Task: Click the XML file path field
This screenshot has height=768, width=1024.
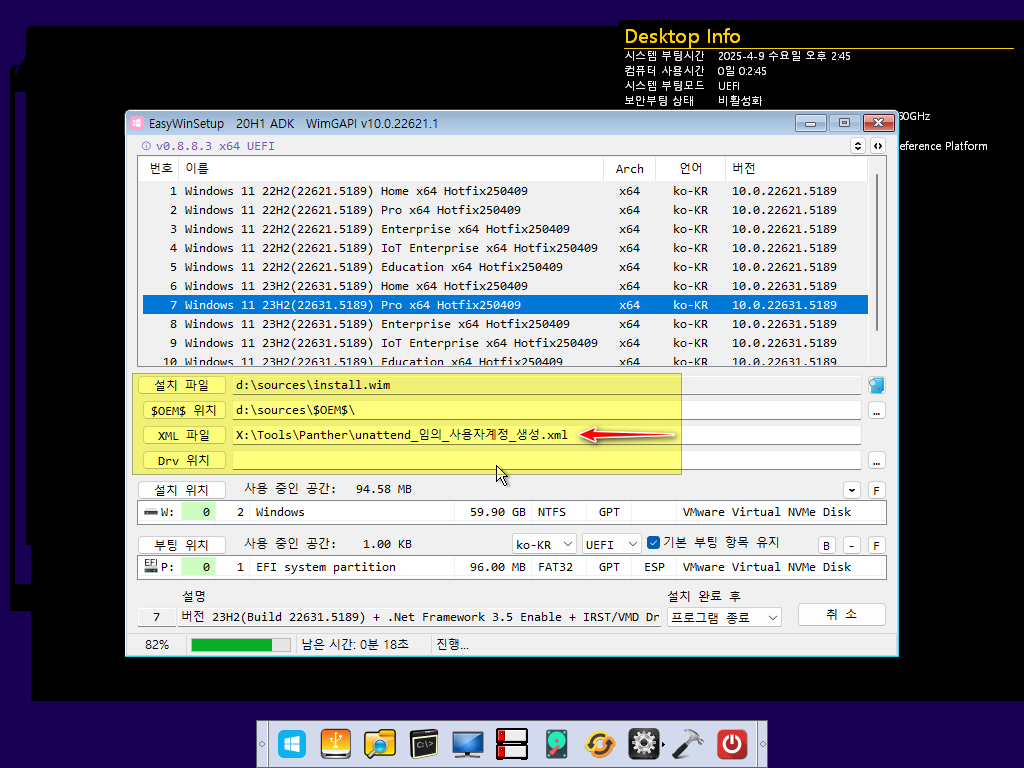Action: (547, 435)
